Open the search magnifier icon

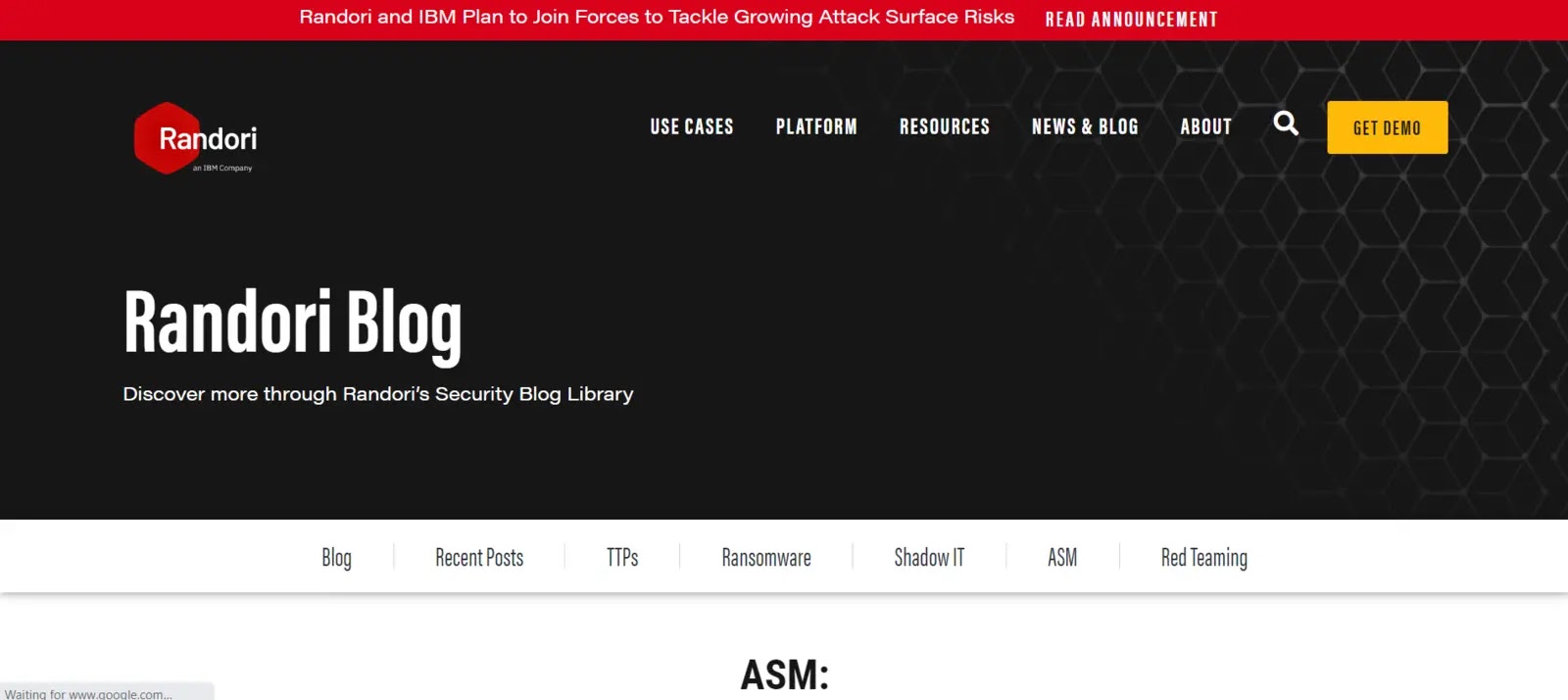point(1286,124)
